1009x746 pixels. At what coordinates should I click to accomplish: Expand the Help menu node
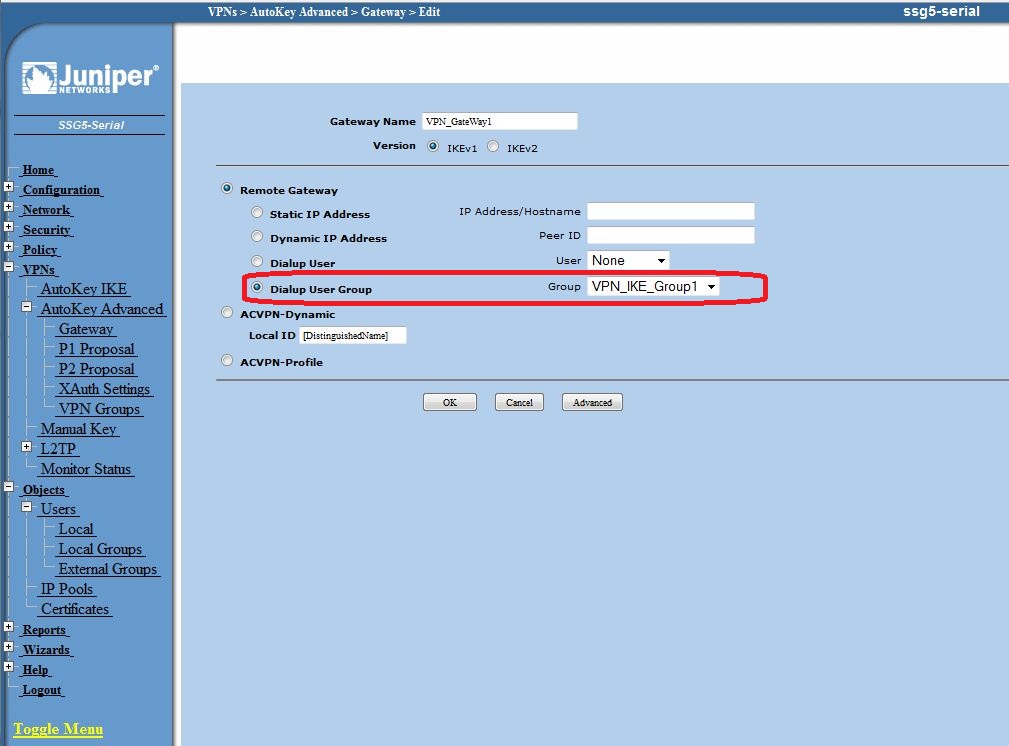(x=8, y=666)
